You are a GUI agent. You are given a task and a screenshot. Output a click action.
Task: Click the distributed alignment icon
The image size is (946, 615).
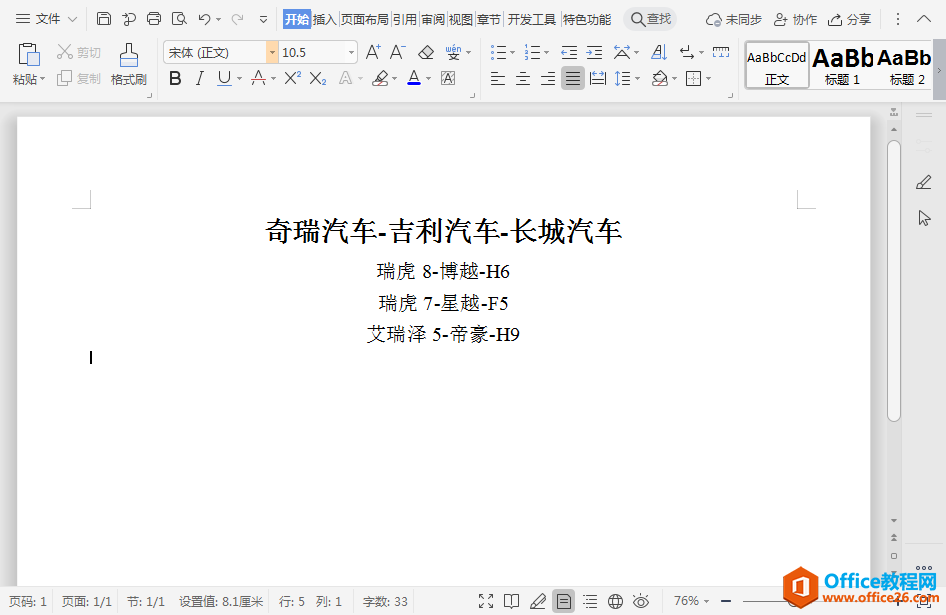pyautogui.click(x=598, y=78)
